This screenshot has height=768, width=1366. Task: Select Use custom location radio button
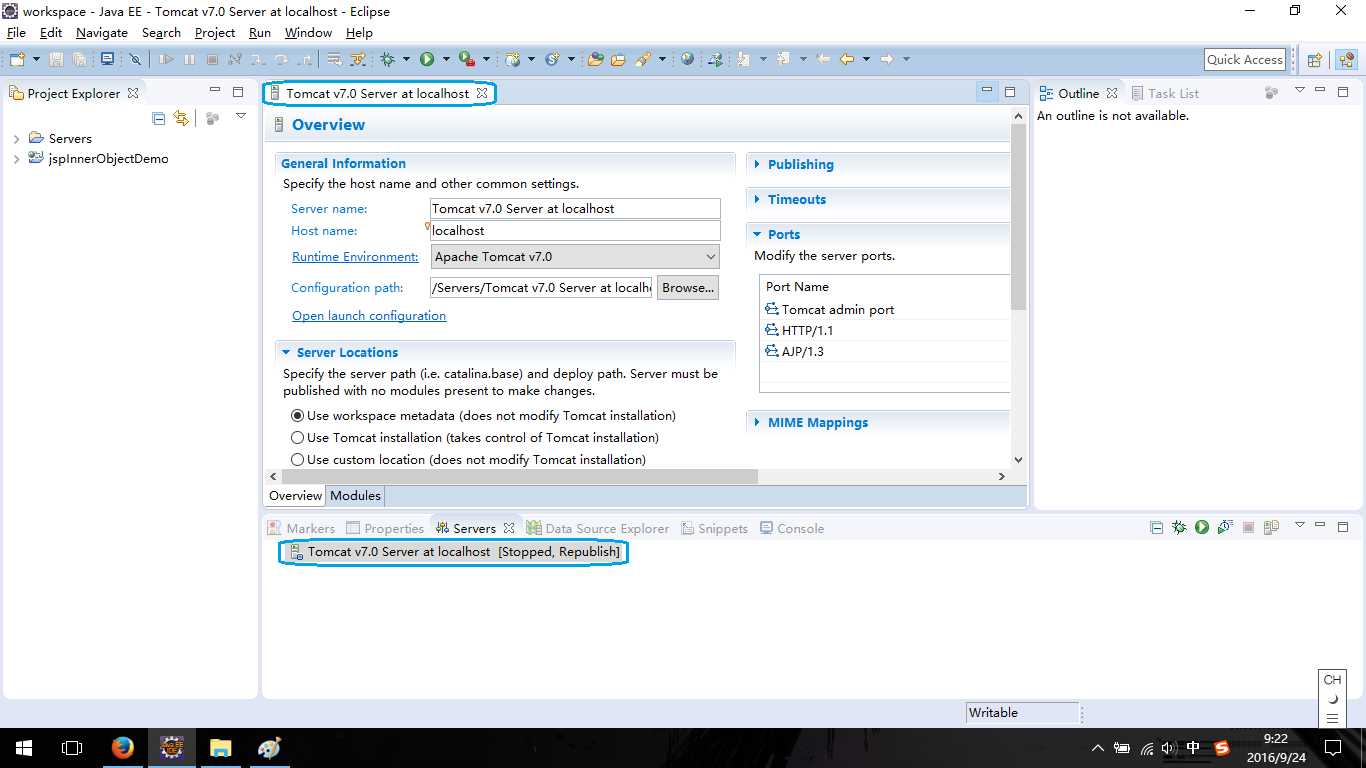[297, 459]
